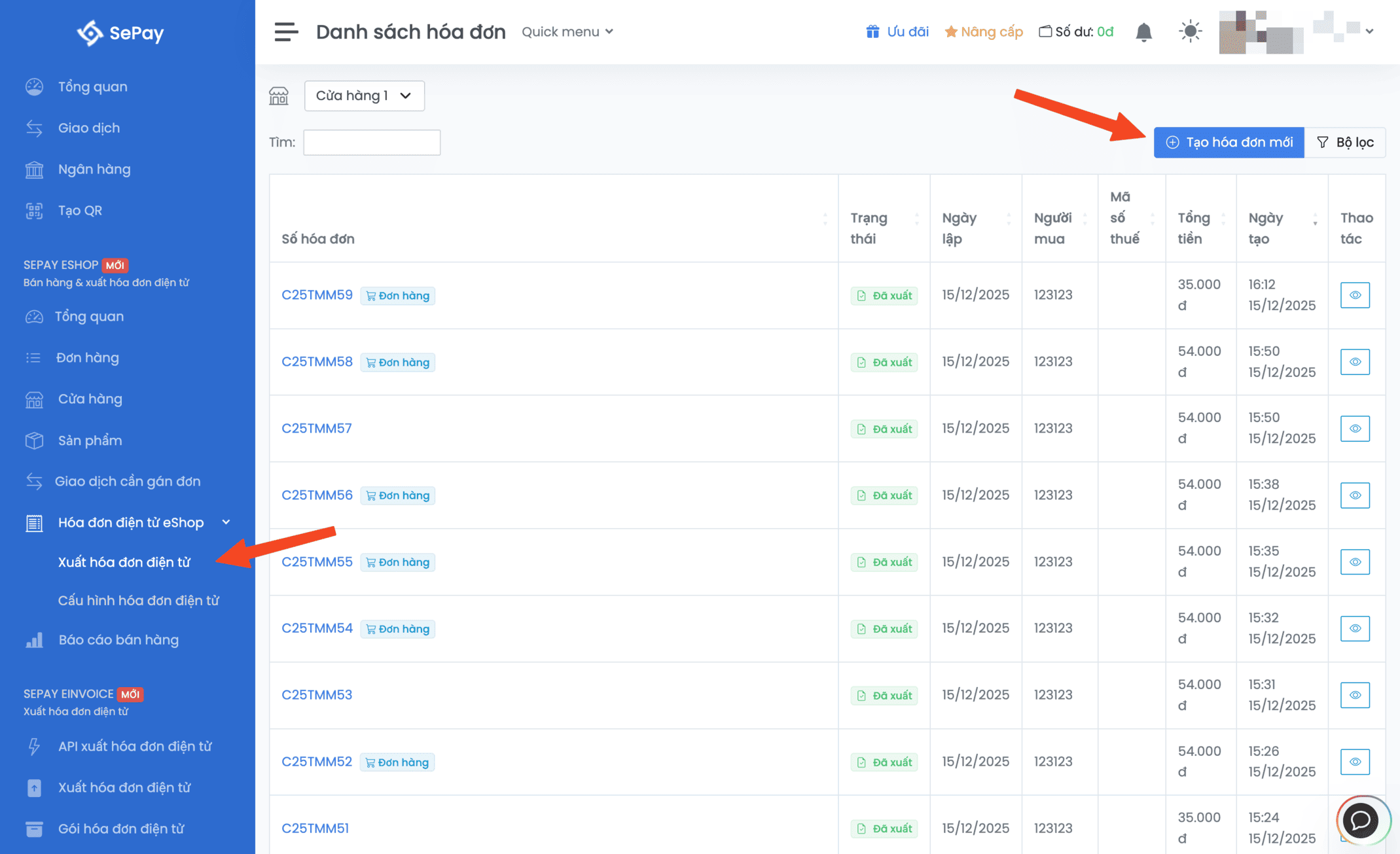The width and height of the screenshot is (1400, 854).
Task: Click the SePay logo
Action: [120, 33]
